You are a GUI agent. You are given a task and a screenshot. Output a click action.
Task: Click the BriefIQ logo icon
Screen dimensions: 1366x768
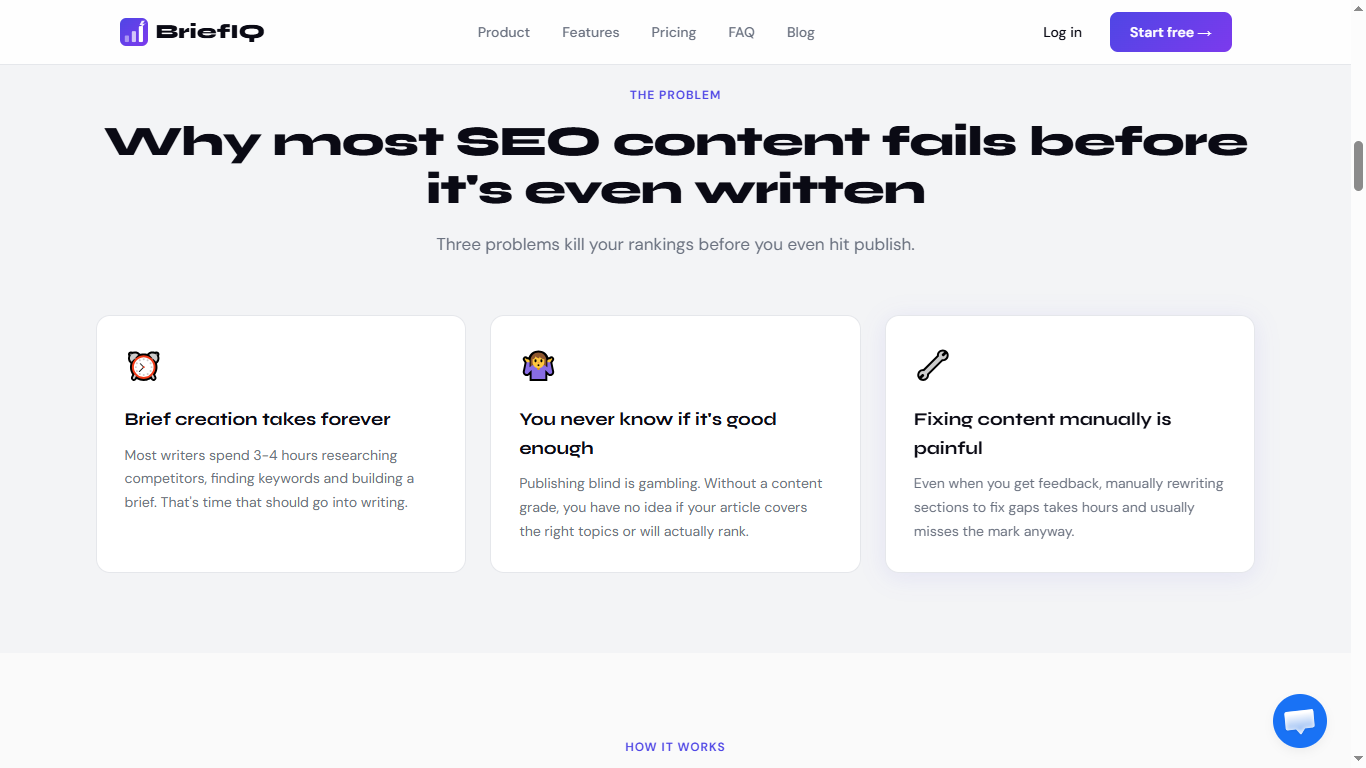pos(134,32)
